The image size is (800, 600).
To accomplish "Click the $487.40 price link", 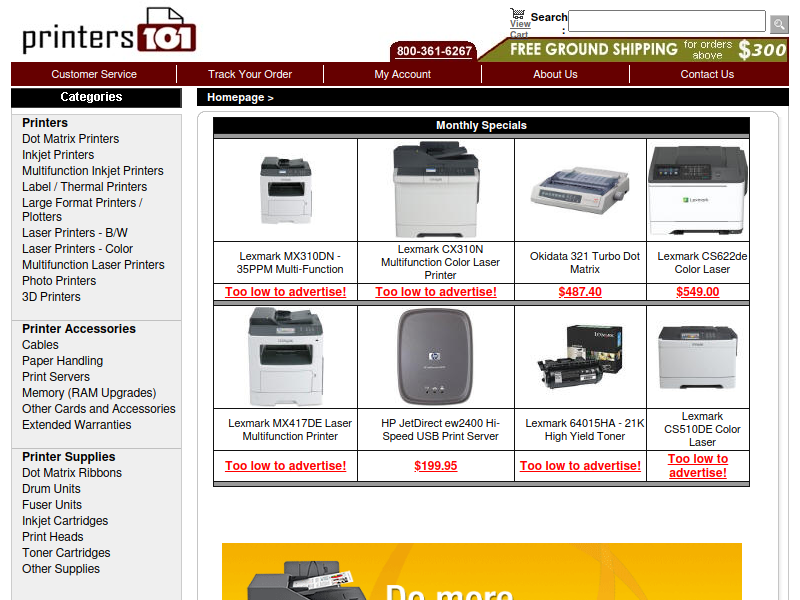I will tap(580, 292).
